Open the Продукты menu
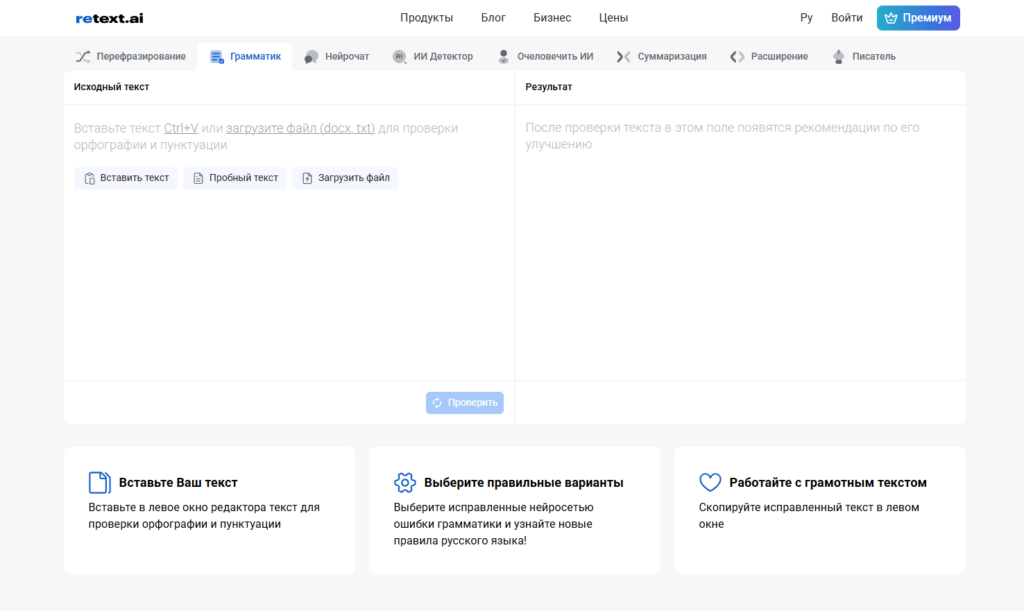The height and width of the screenshot is (611, 1024). [x=426, y=18]
